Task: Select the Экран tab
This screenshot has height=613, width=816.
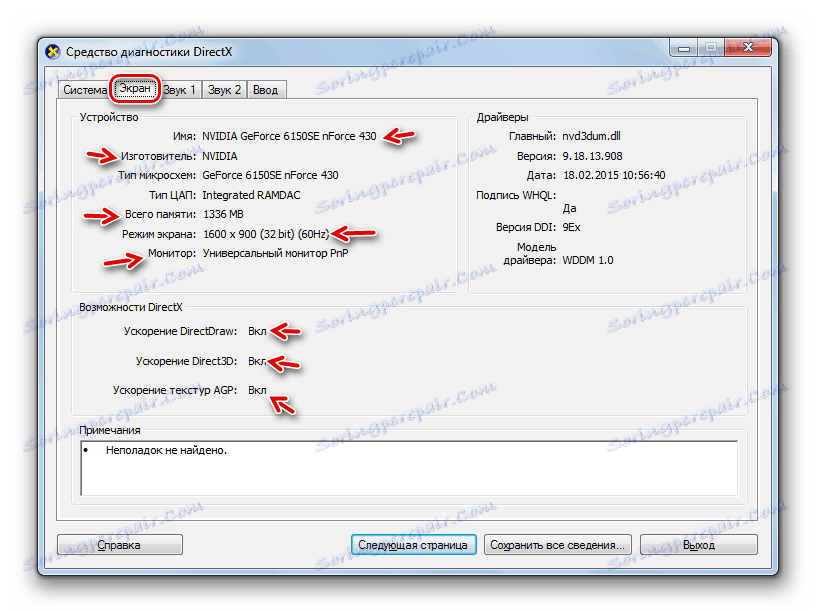Action: (135, 88)
